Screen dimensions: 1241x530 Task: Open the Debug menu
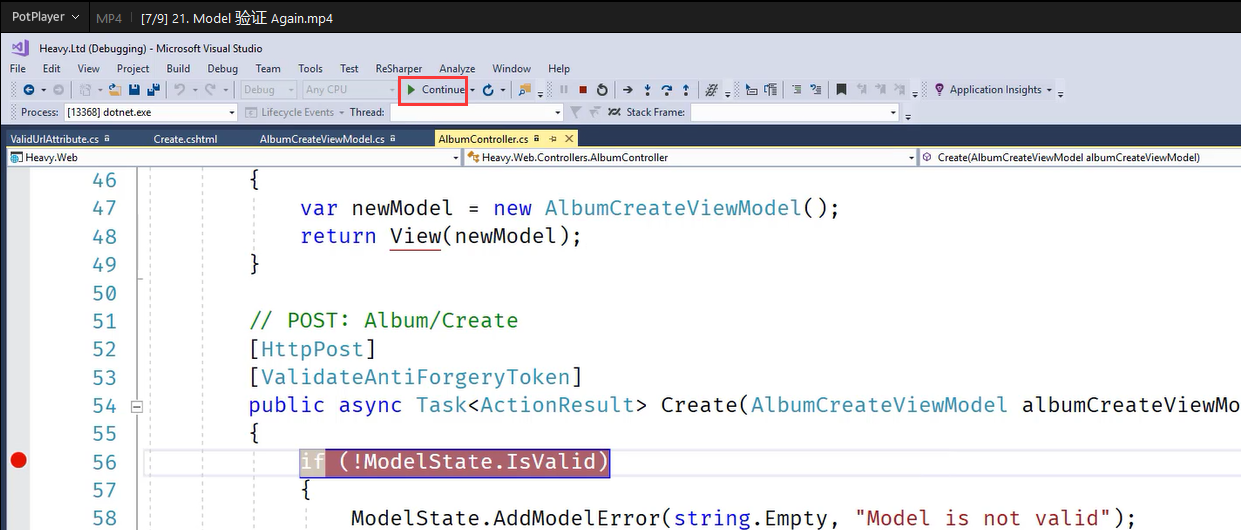[x=223, y=69]
